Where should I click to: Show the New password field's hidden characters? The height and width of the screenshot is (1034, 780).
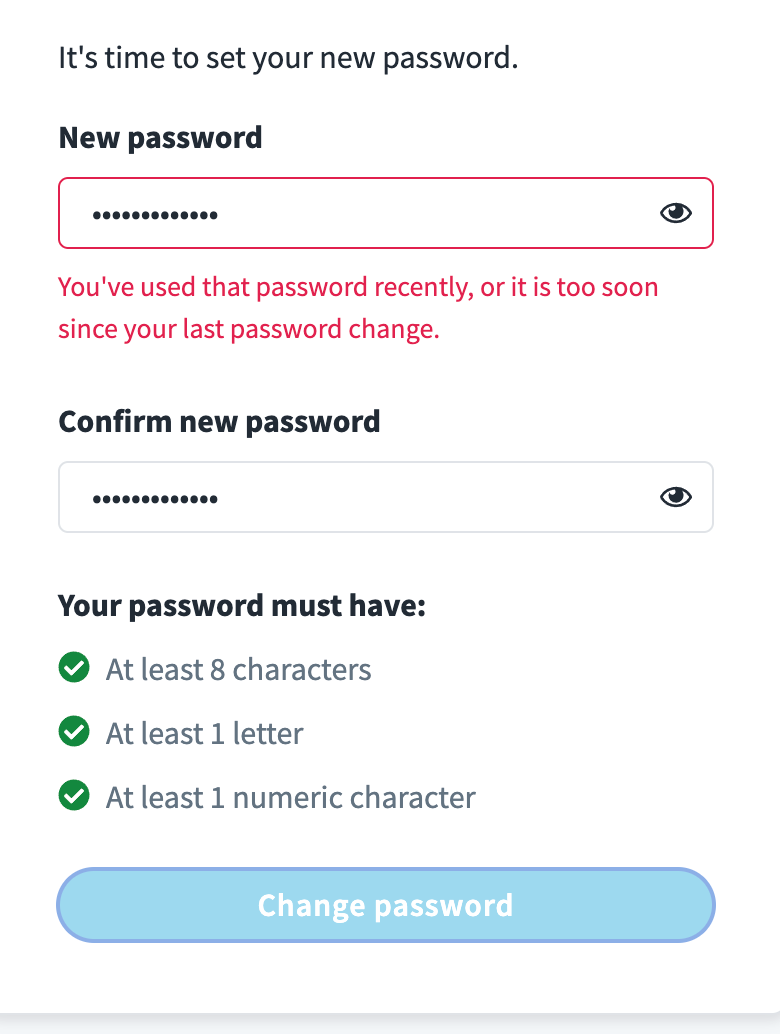(676, 212)
